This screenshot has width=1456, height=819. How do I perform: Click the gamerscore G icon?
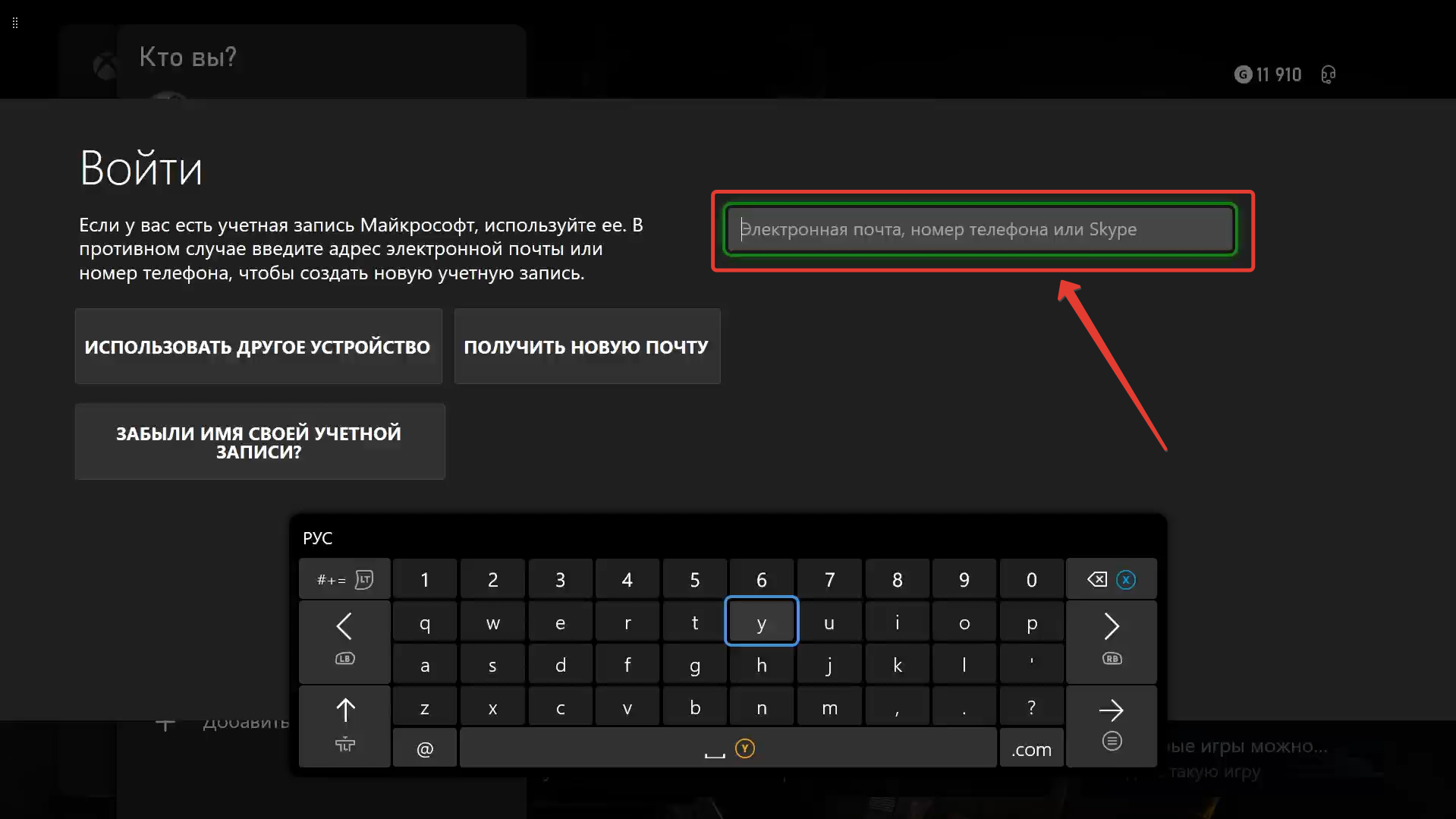point(1243,74)
